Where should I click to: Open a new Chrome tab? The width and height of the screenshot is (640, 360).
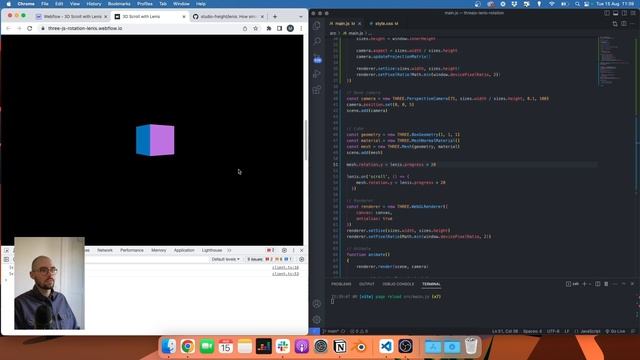pos(275,17)
